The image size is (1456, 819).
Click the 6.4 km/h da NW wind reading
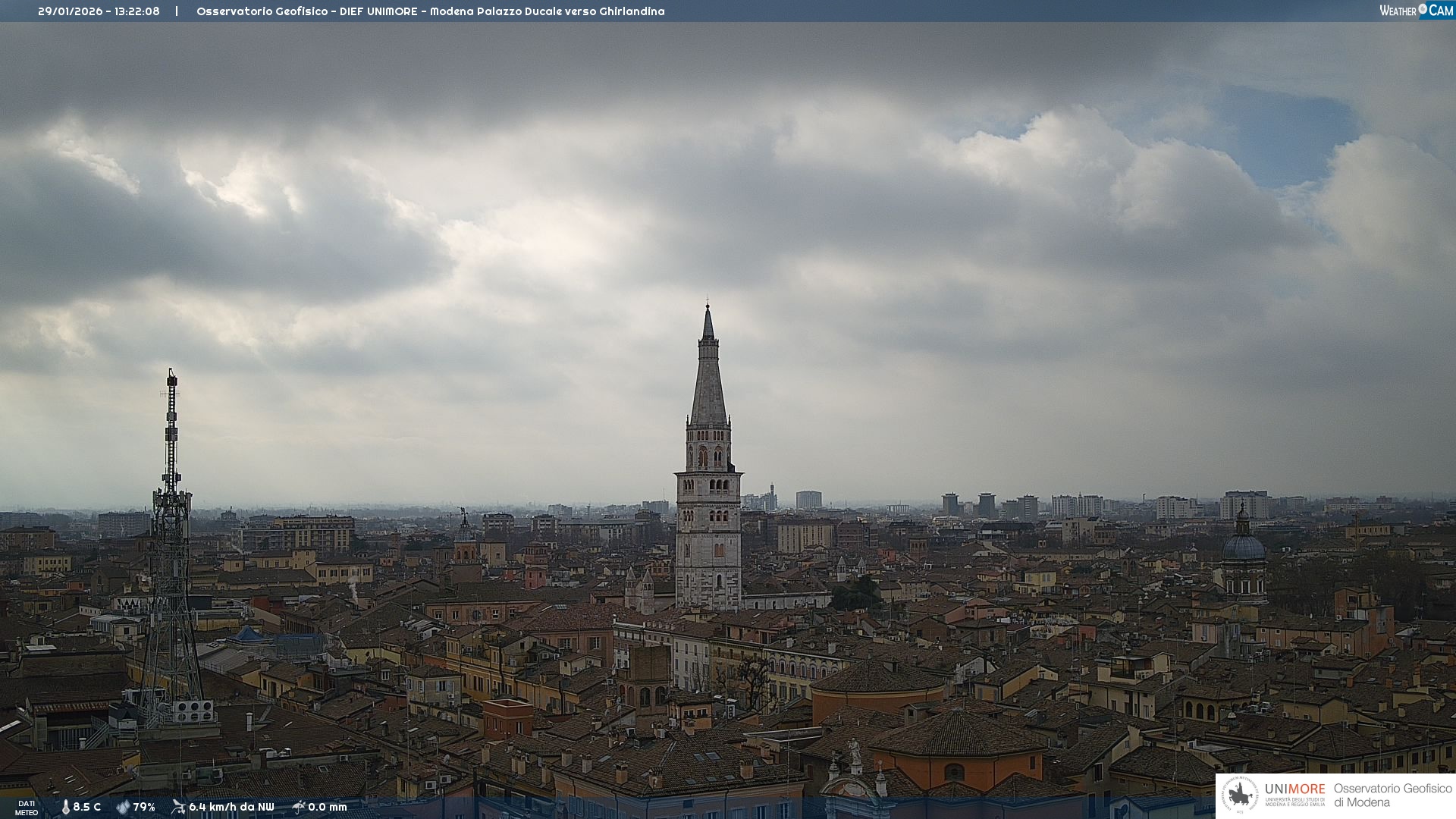point(231,807)
